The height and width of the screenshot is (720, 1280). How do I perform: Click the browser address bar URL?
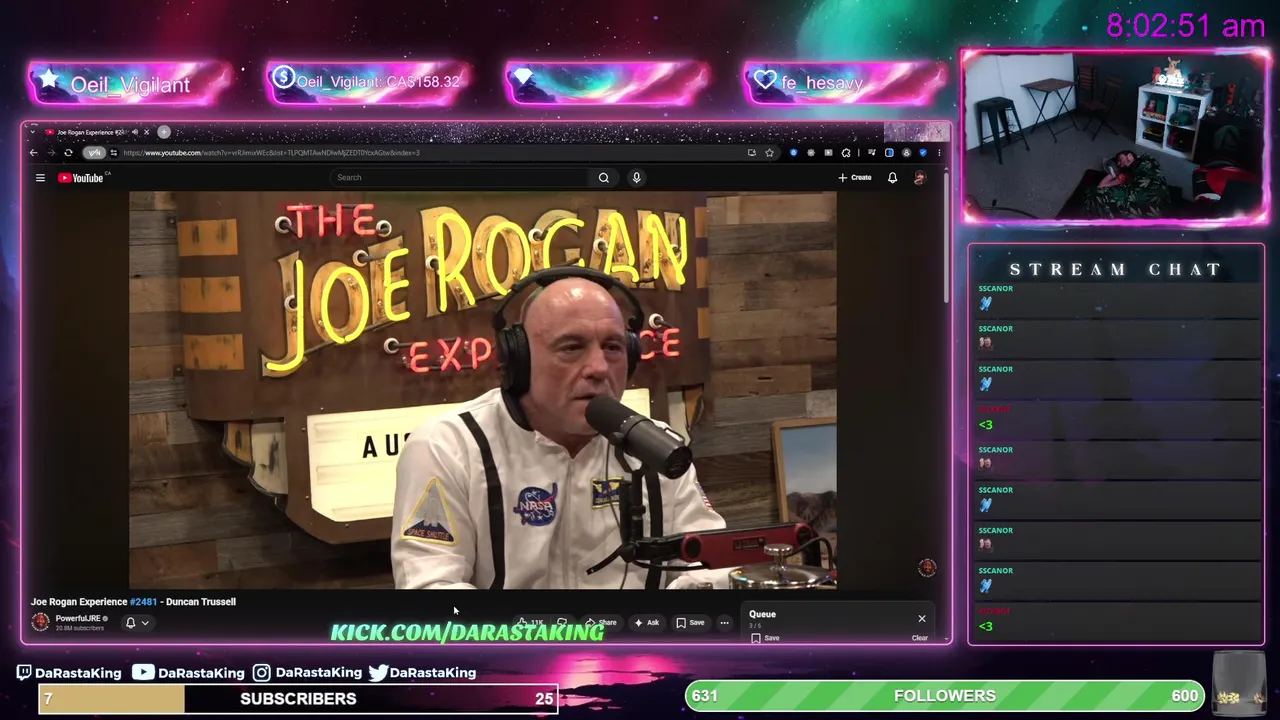point(270,153)
